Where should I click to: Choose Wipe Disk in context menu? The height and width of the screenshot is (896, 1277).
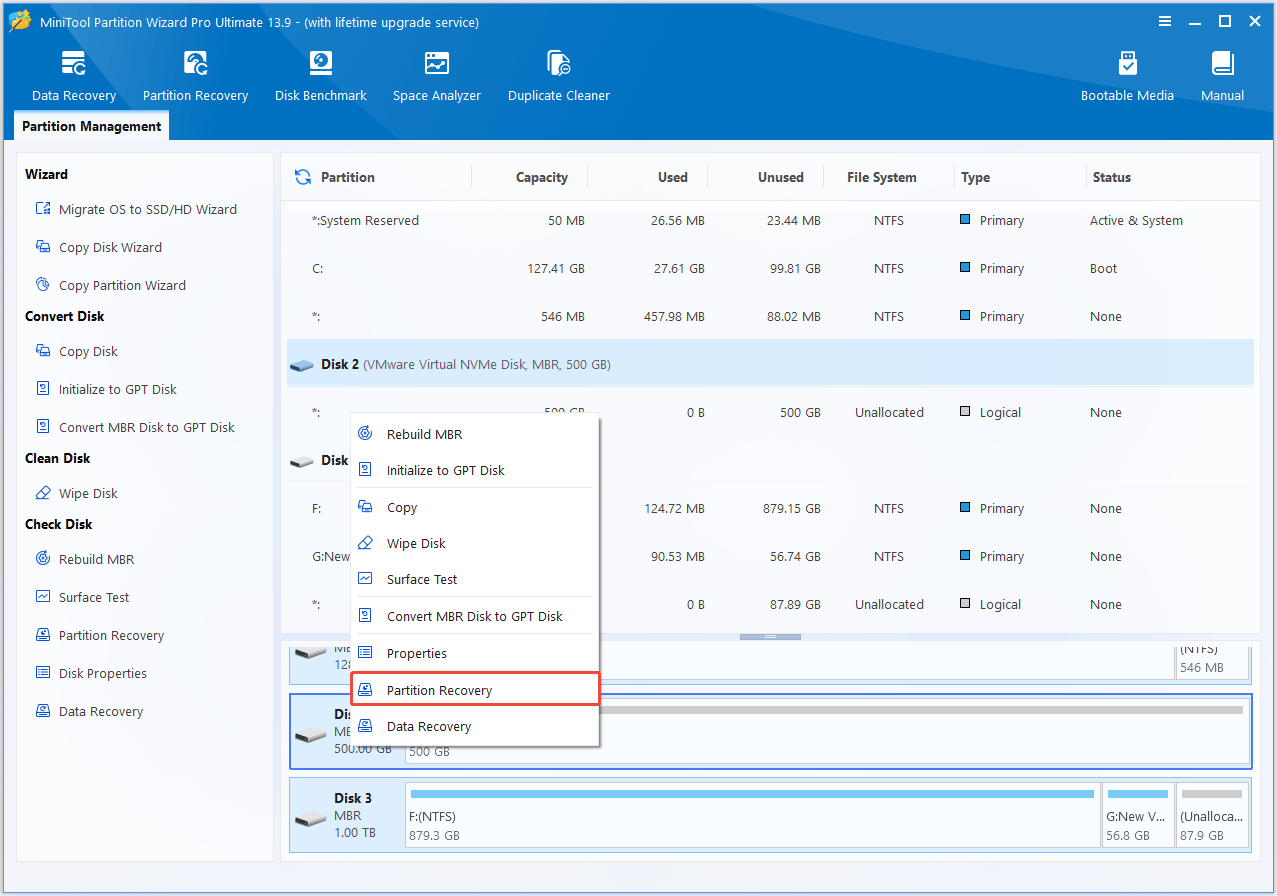(475, 543)
